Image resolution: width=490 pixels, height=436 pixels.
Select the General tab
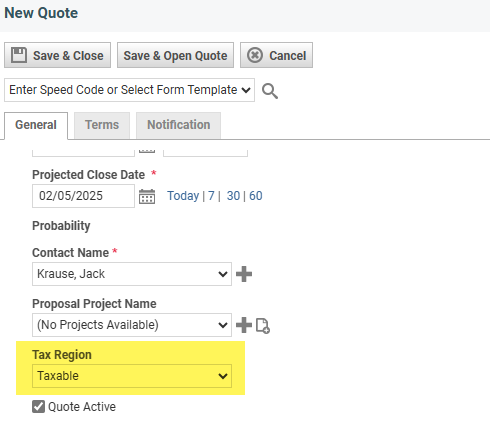click(36, 125)
